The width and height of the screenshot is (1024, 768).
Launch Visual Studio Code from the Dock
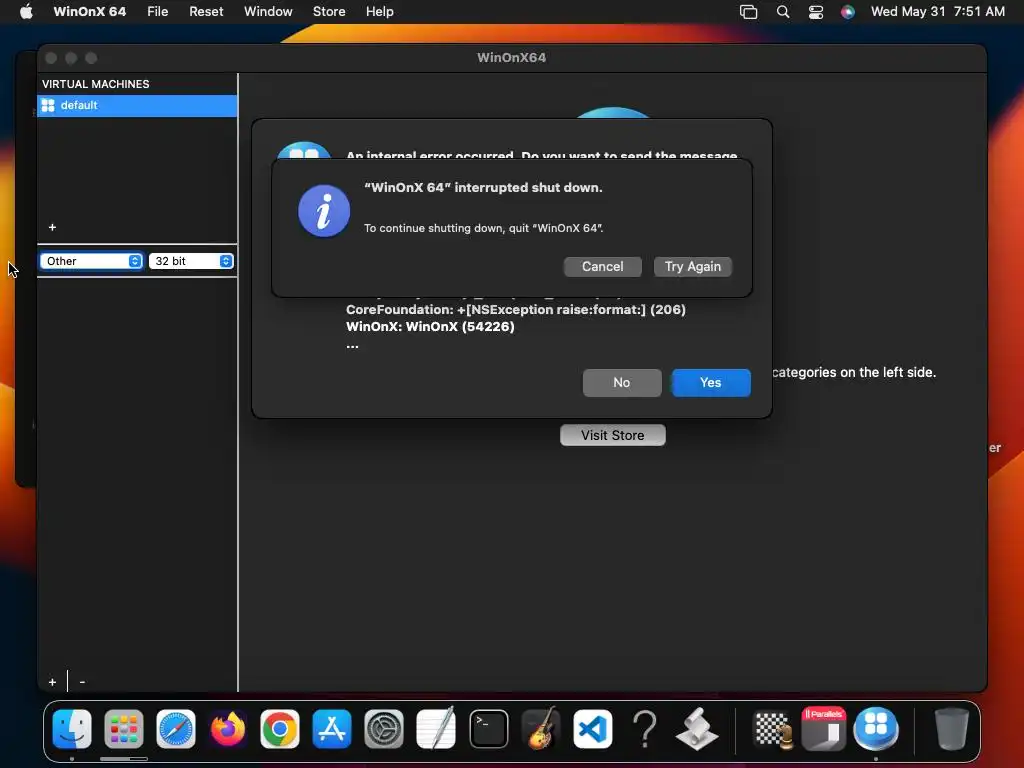(x=593, y=729)
